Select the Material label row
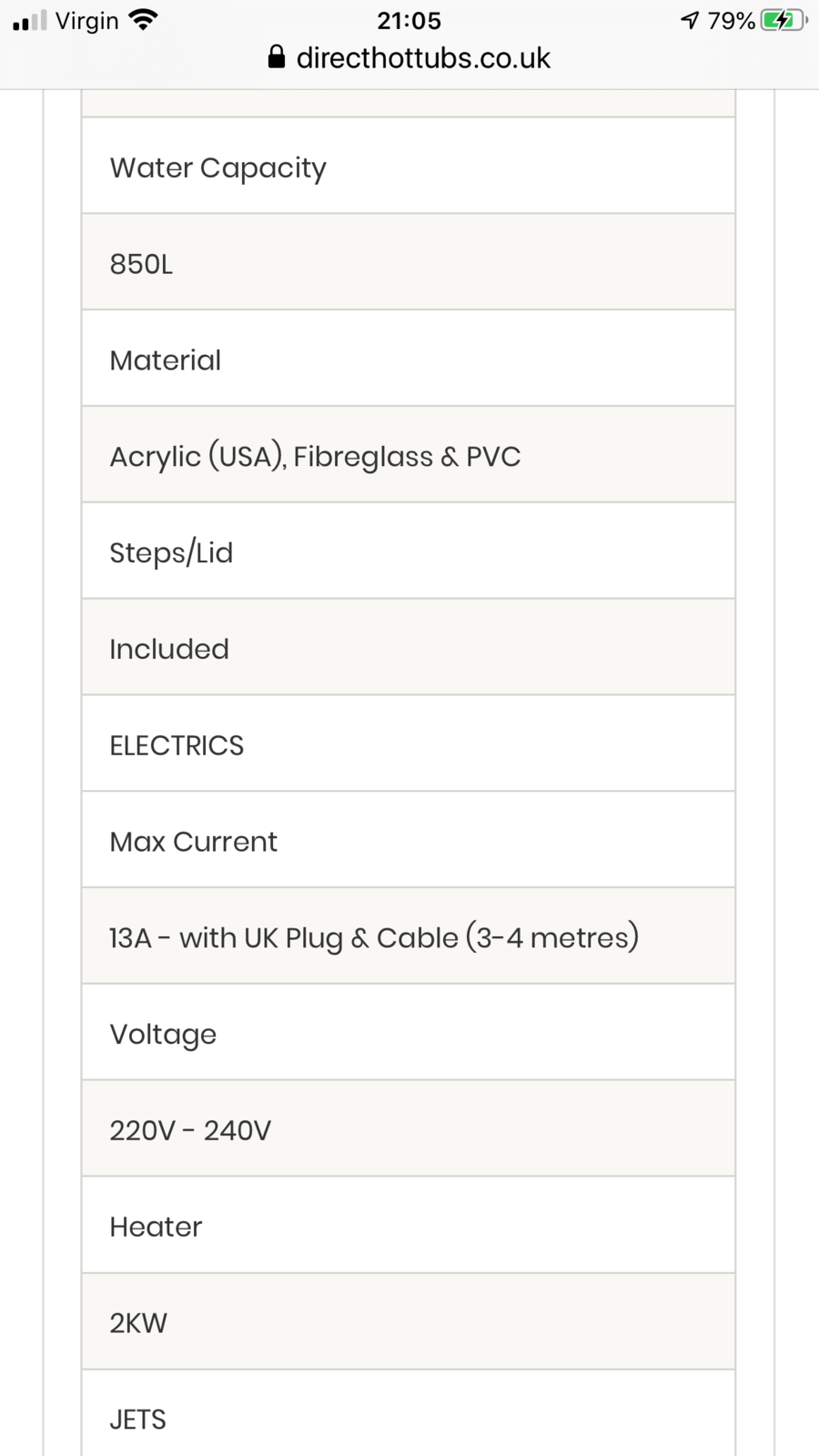 click(x=409, y=359)
